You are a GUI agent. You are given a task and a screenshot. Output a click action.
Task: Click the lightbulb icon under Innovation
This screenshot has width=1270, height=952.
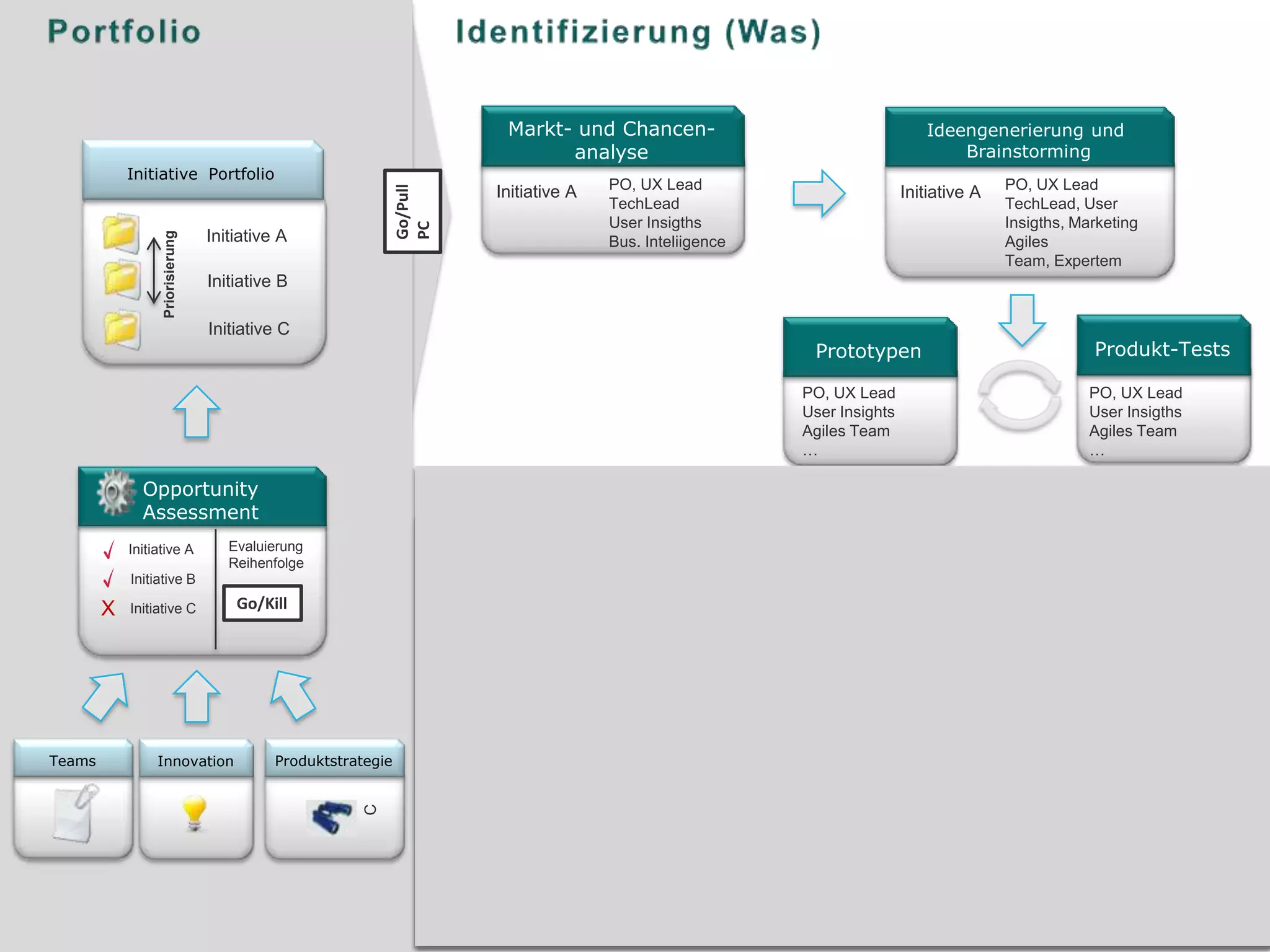[x=194, y=813]
